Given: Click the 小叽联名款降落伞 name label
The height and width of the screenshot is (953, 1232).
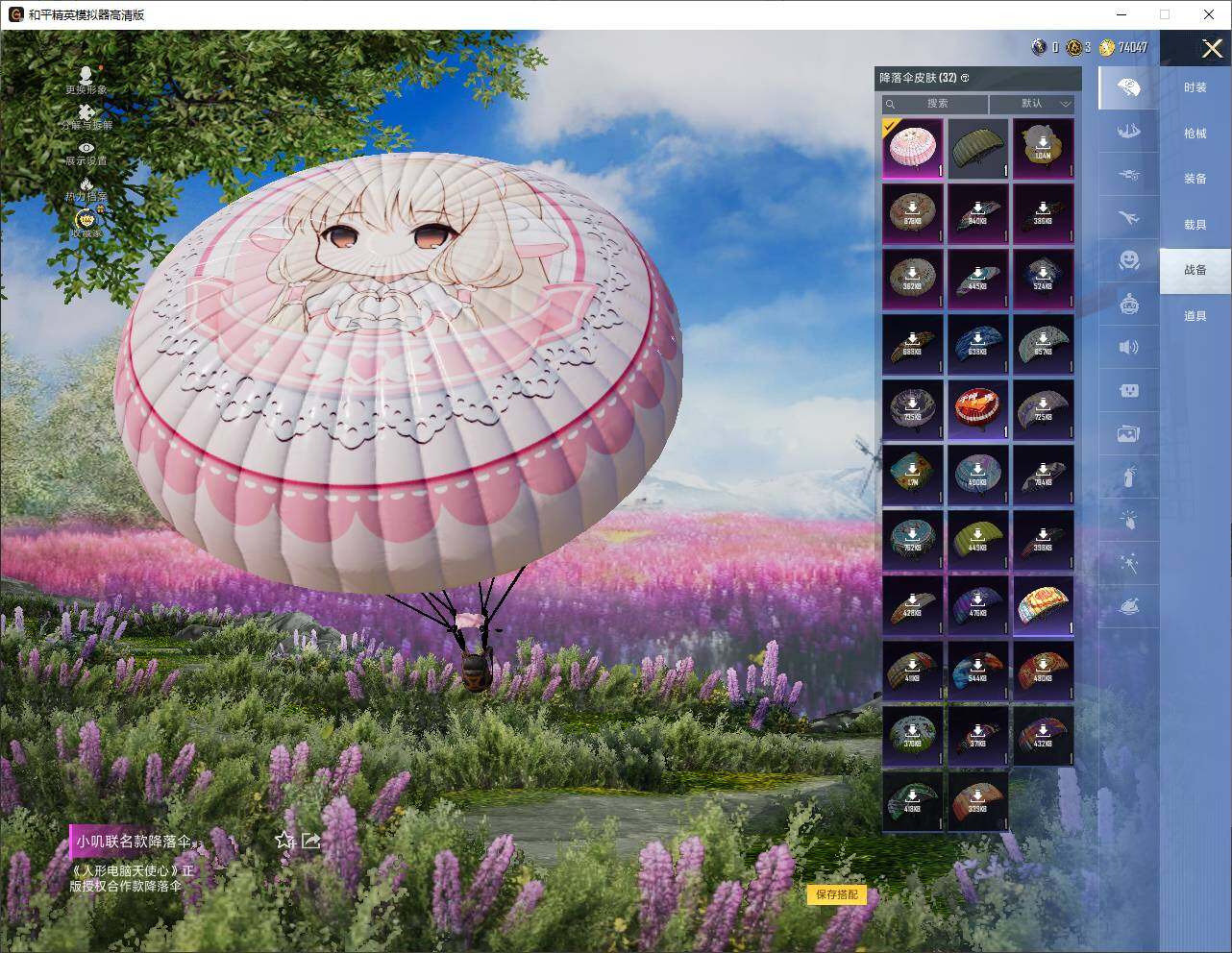Looking at the screenshot, I should pos(135,842).
